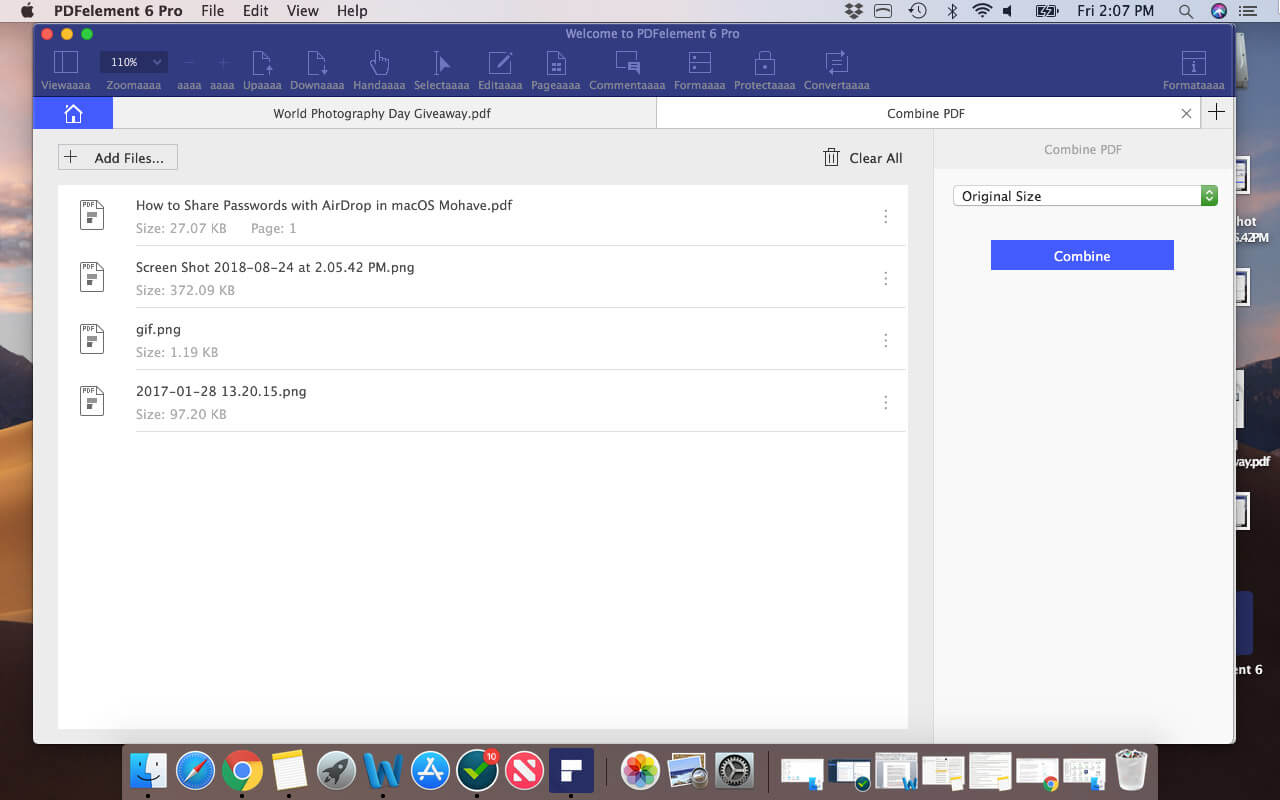Open the Format info panel icon
1280x800 pixels.
[1193, 63]
